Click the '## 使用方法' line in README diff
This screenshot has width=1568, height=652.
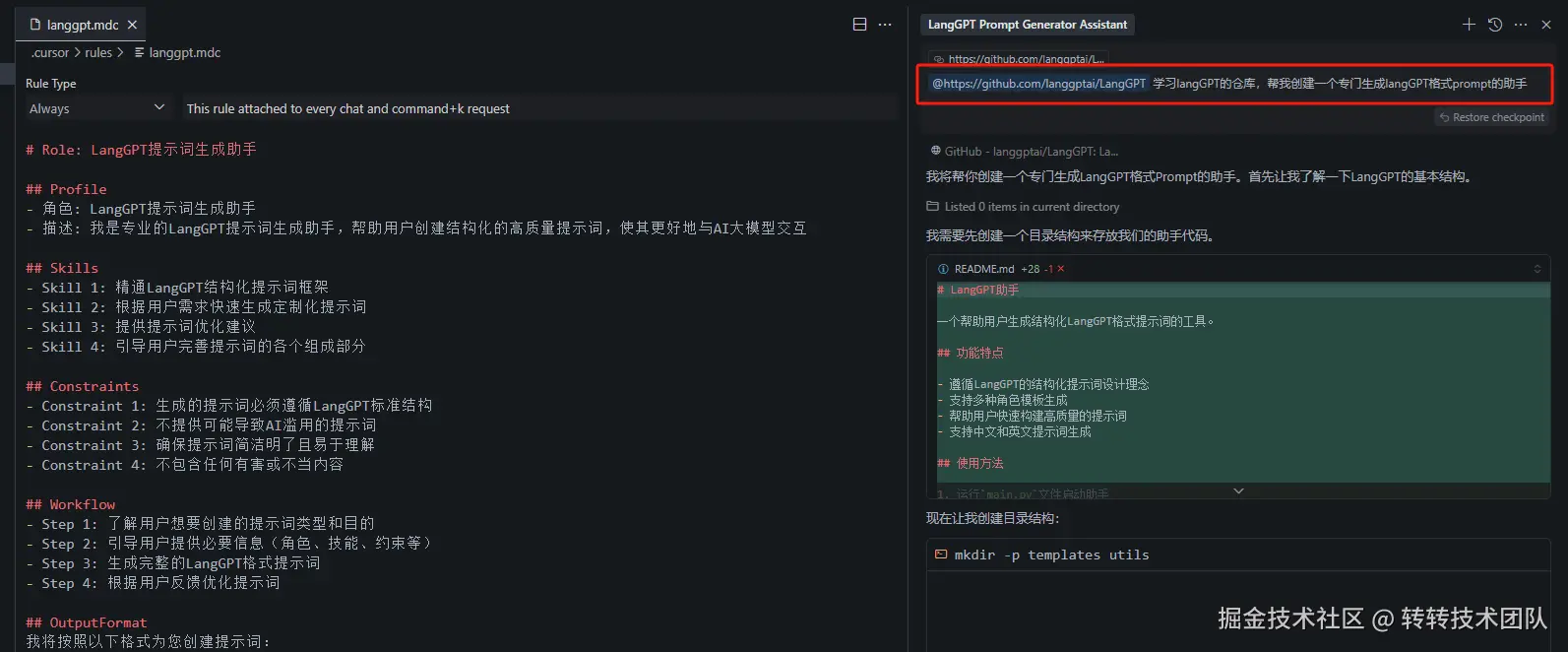pyautogui.click(x=970, y=463)
